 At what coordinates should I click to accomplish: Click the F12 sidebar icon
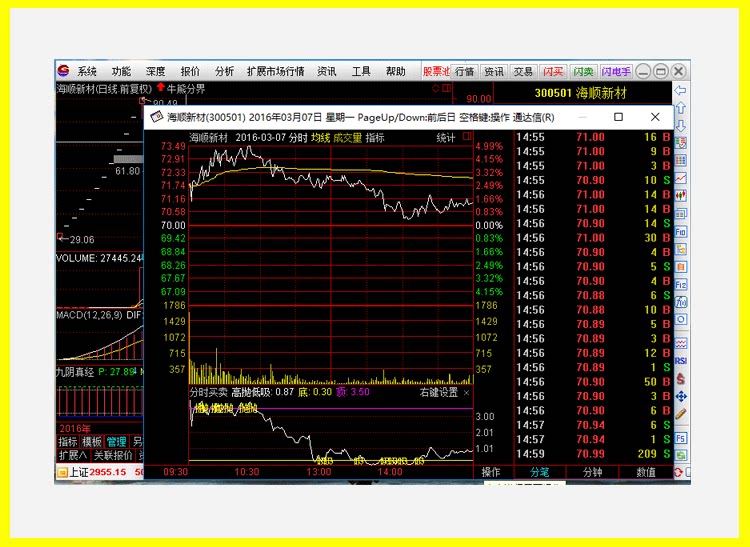click(x=681, y=285)
